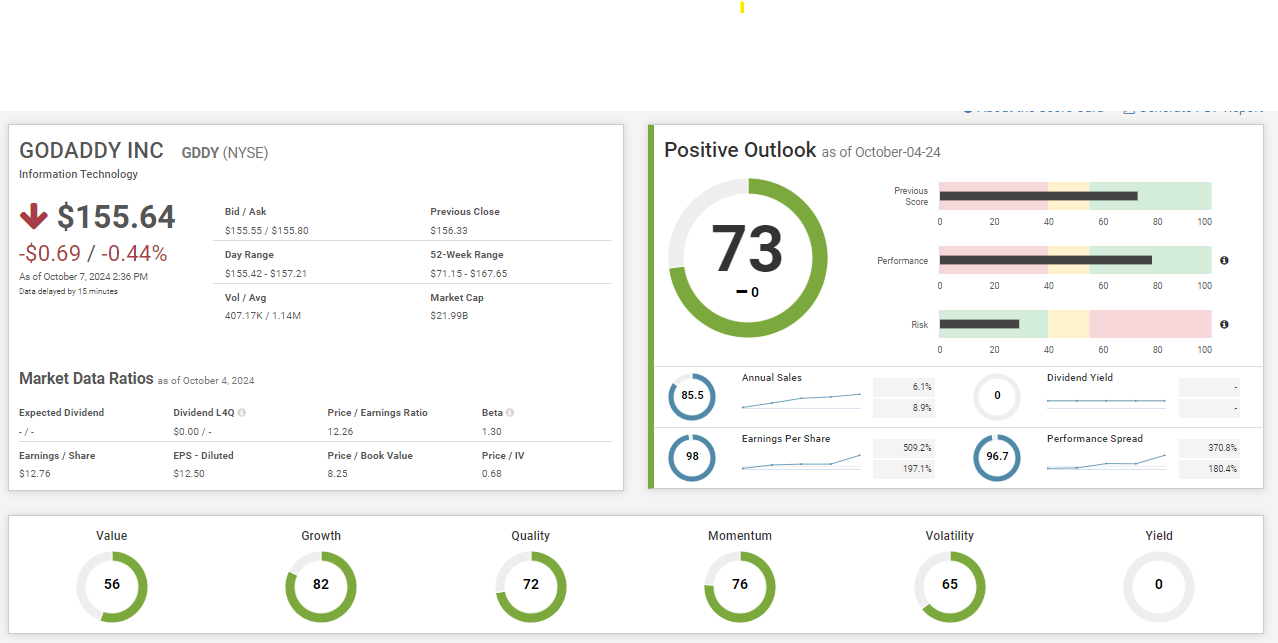Click the Quality score gauge showing 72
Image resolution: width=1278 pixels, height=643 pixels.
point(531,586)
